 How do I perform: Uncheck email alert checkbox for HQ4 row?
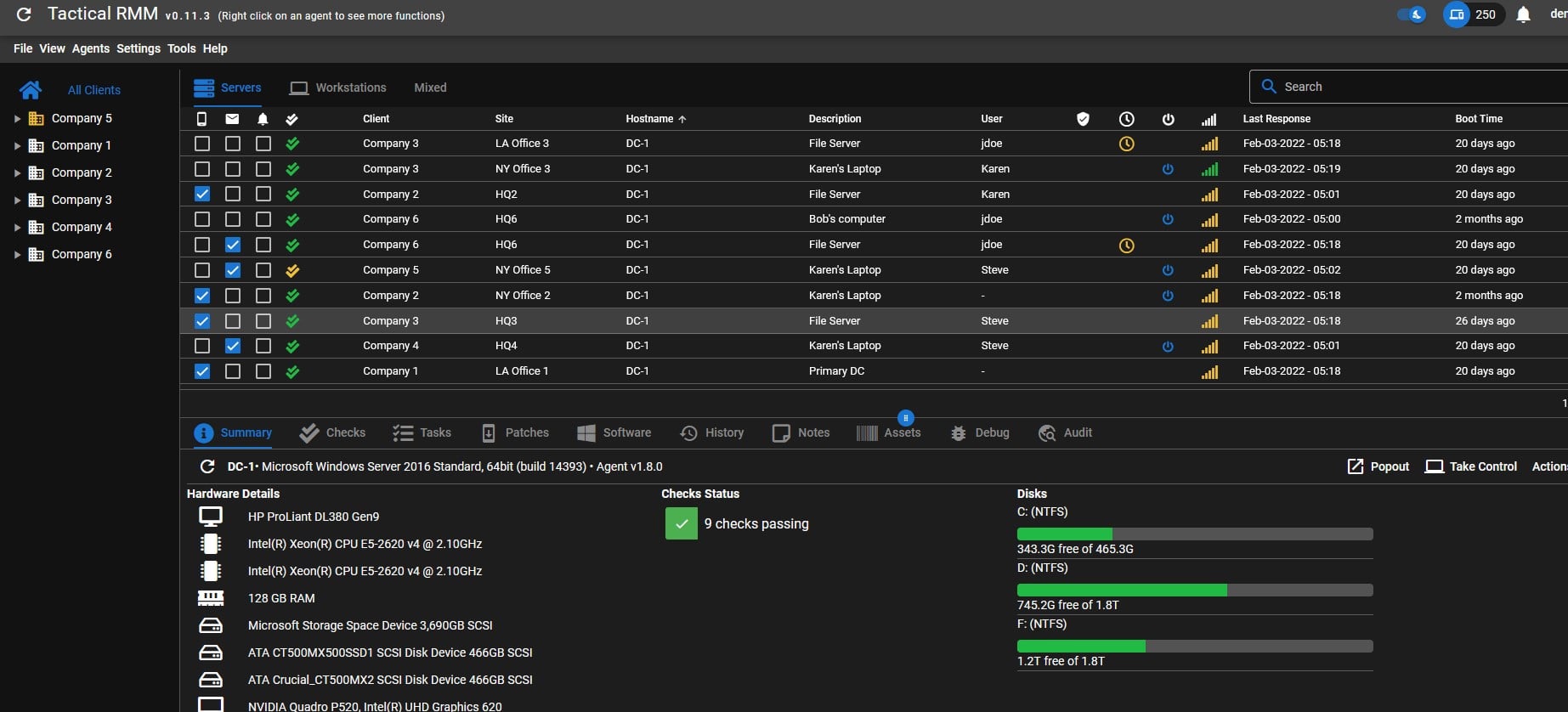pos(232,346)
